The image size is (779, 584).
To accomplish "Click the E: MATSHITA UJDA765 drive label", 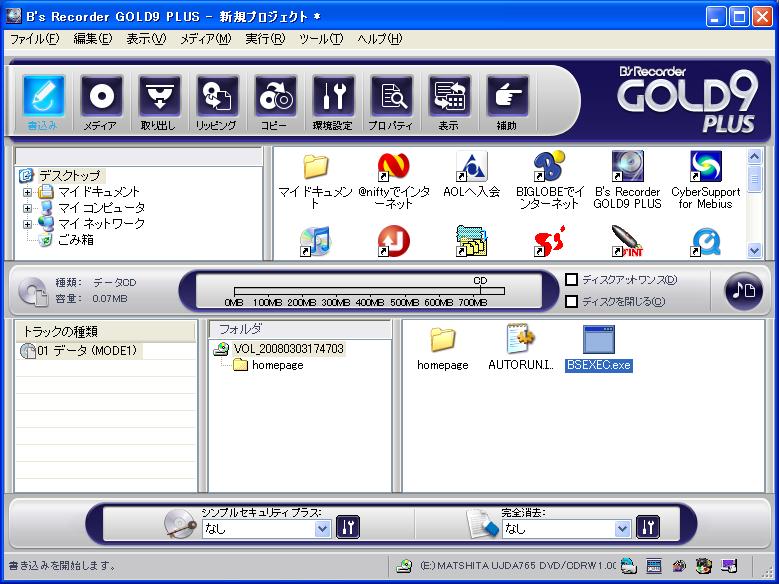I will (x=517, y=566).
